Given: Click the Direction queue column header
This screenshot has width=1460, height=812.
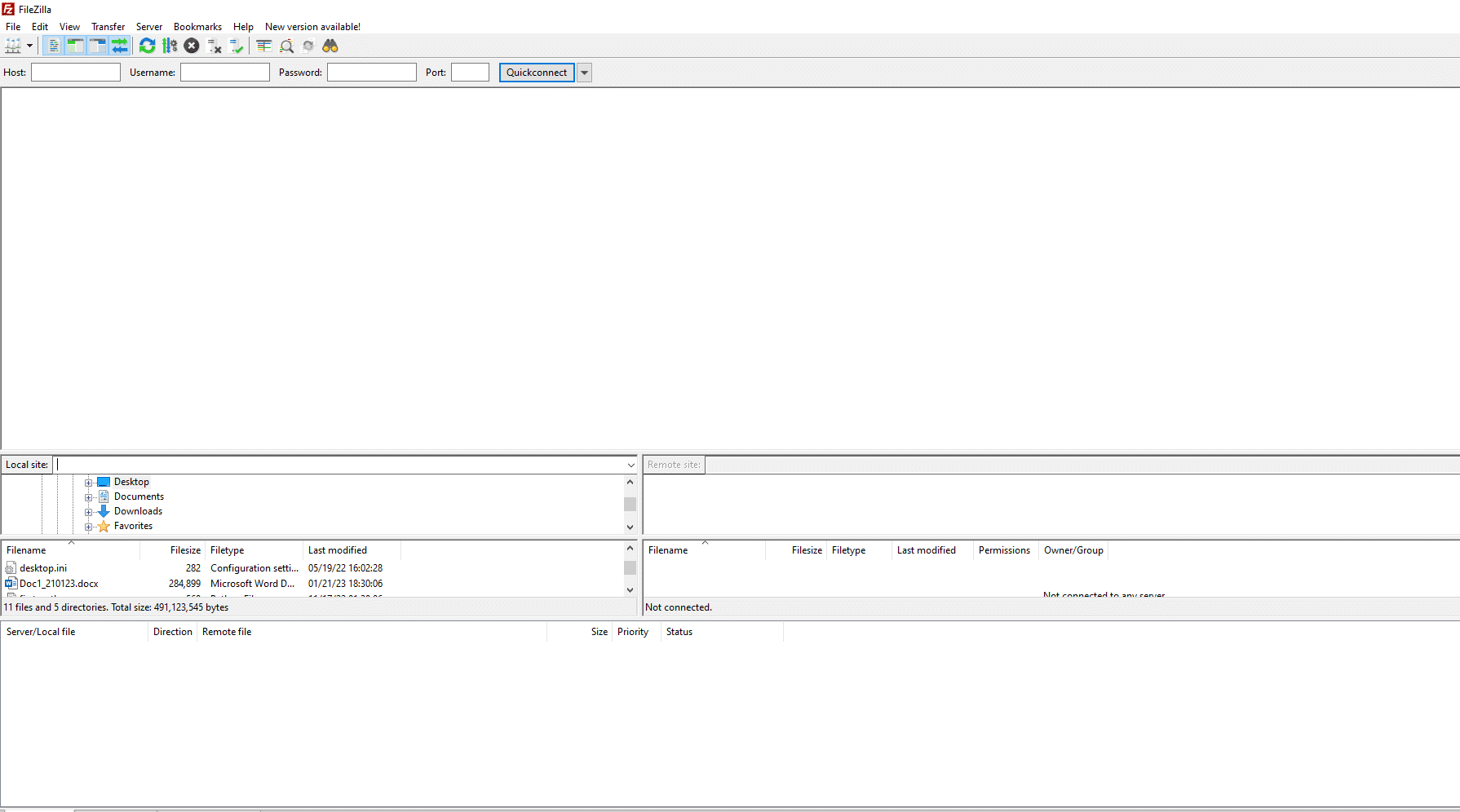Looking at the screenshot, I should [x=173, y=632].
